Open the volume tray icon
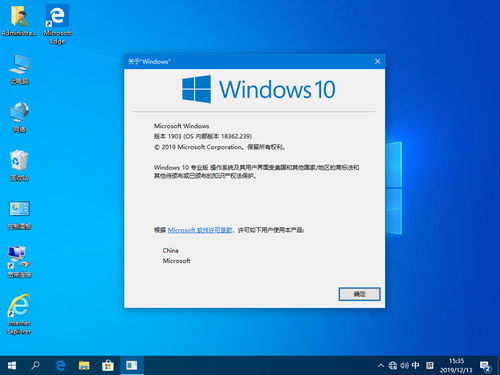 coord(404,366)
